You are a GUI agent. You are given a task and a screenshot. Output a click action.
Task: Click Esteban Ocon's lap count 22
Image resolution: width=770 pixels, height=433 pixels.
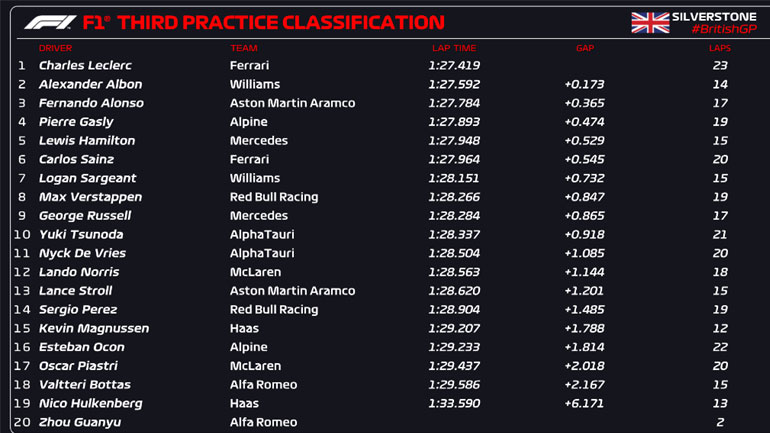720,347
